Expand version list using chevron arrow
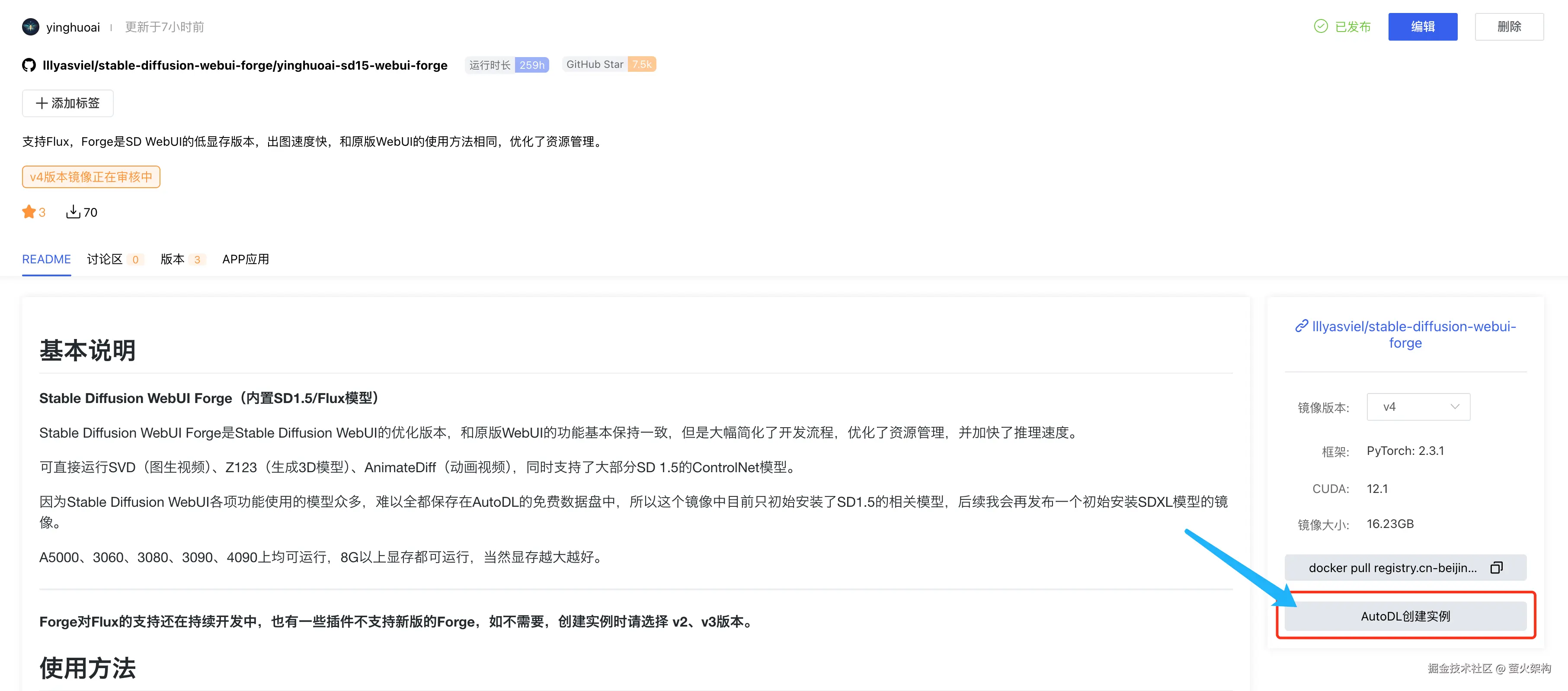The height and width of the screenshot is (691, 1568). coord(1455,406)
